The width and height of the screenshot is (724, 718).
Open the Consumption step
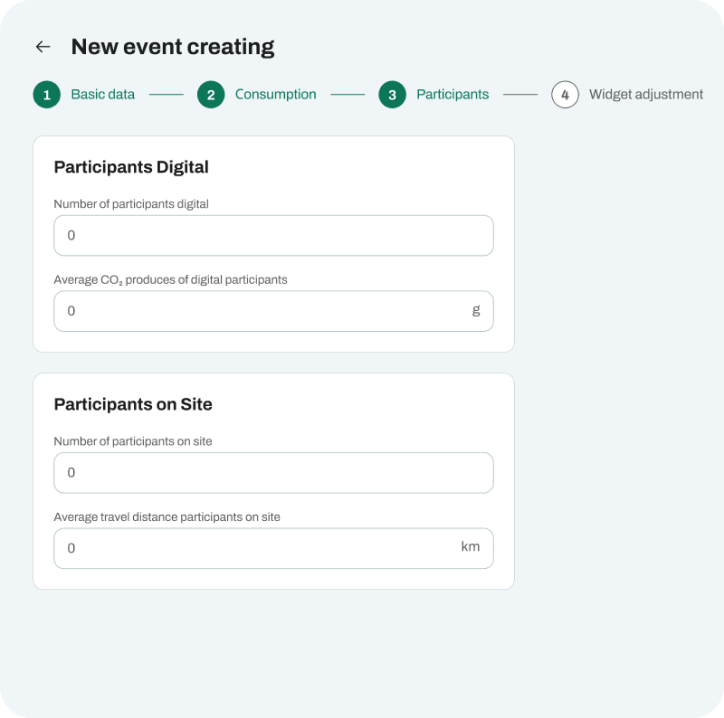coord(276,94)
